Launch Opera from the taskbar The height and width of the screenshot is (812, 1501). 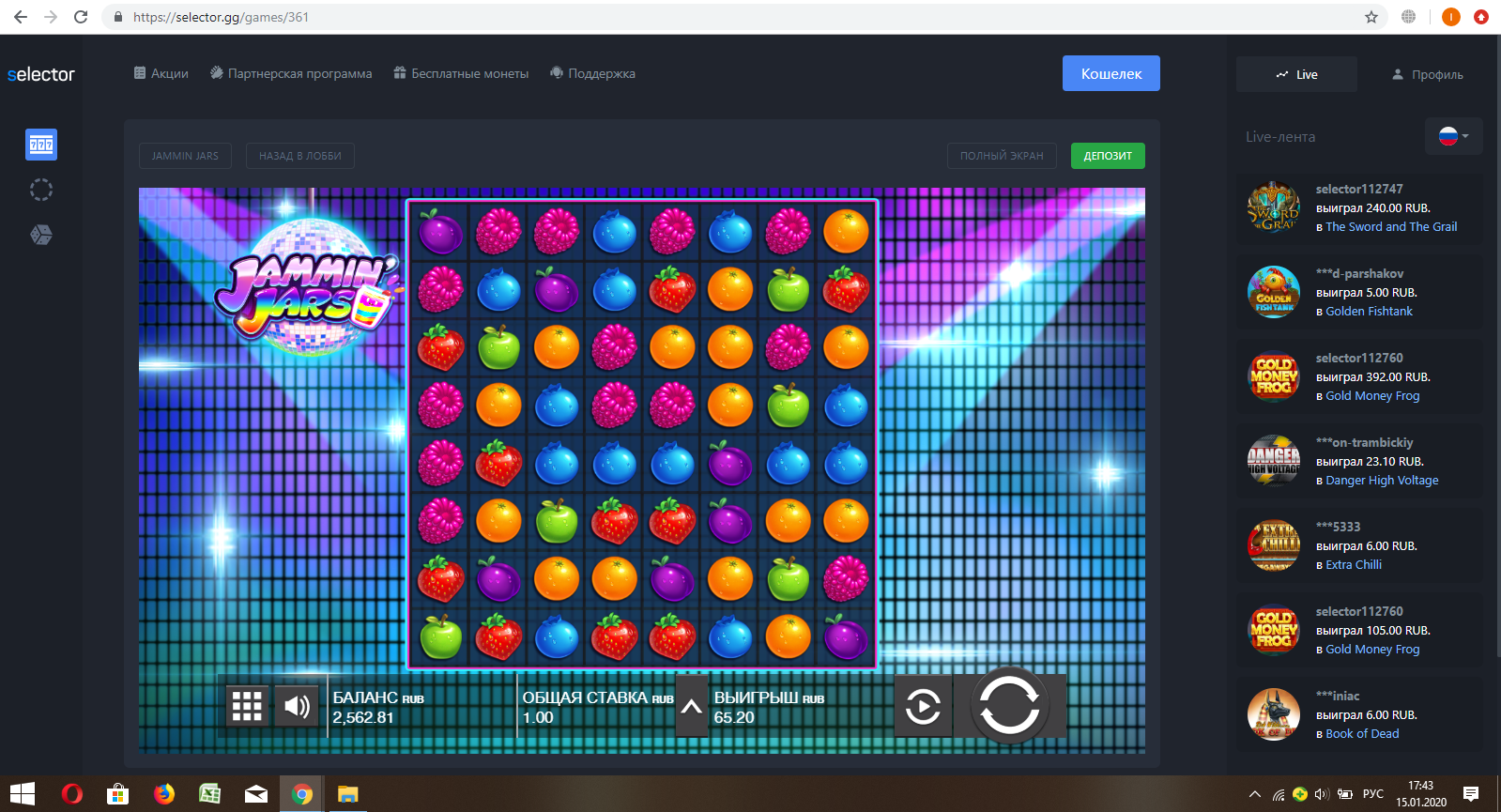71,794
